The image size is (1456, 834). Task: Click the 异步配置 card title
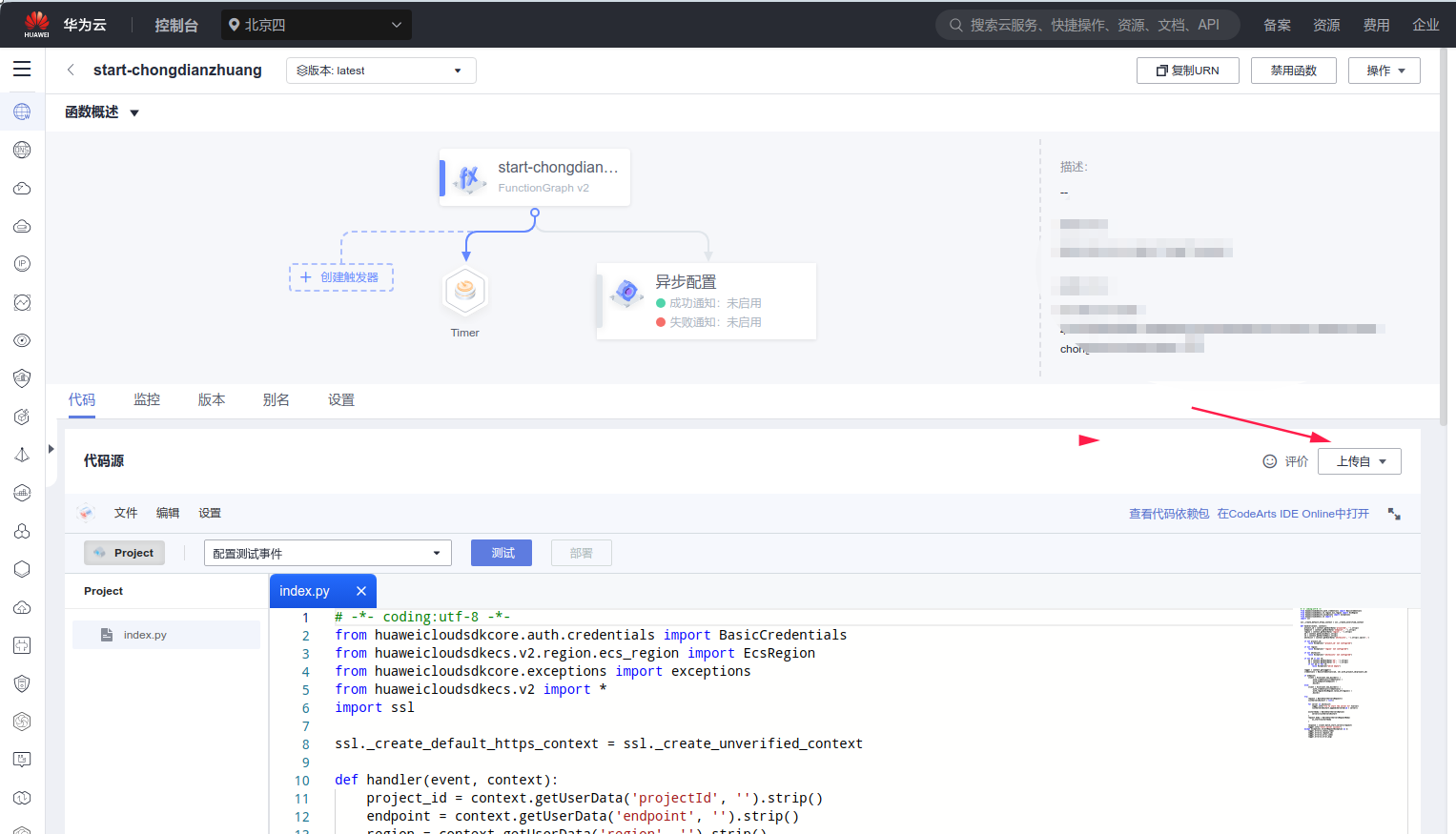(x=686, y=282)
